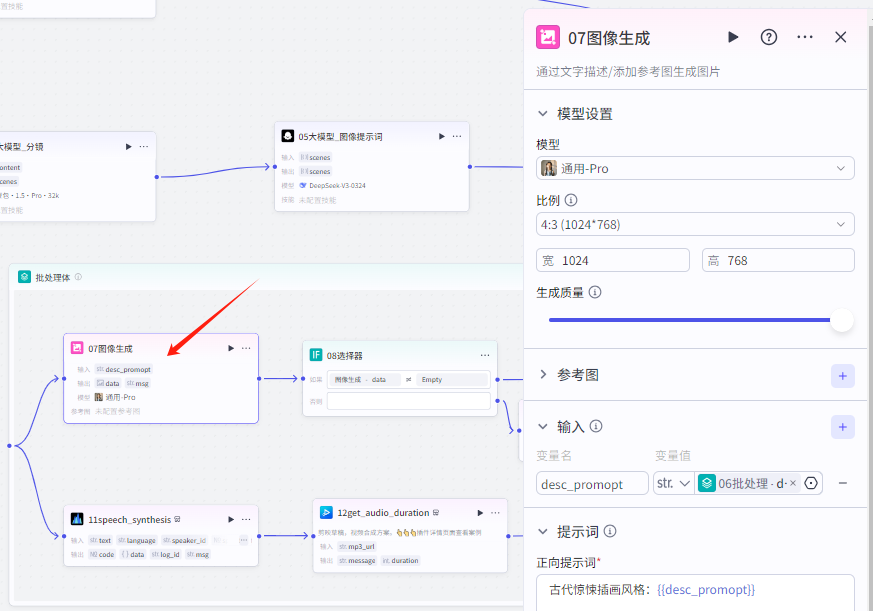873x611 pixels.
Task: Click the 批处理体 group icon
Action: tap(23, 275)
